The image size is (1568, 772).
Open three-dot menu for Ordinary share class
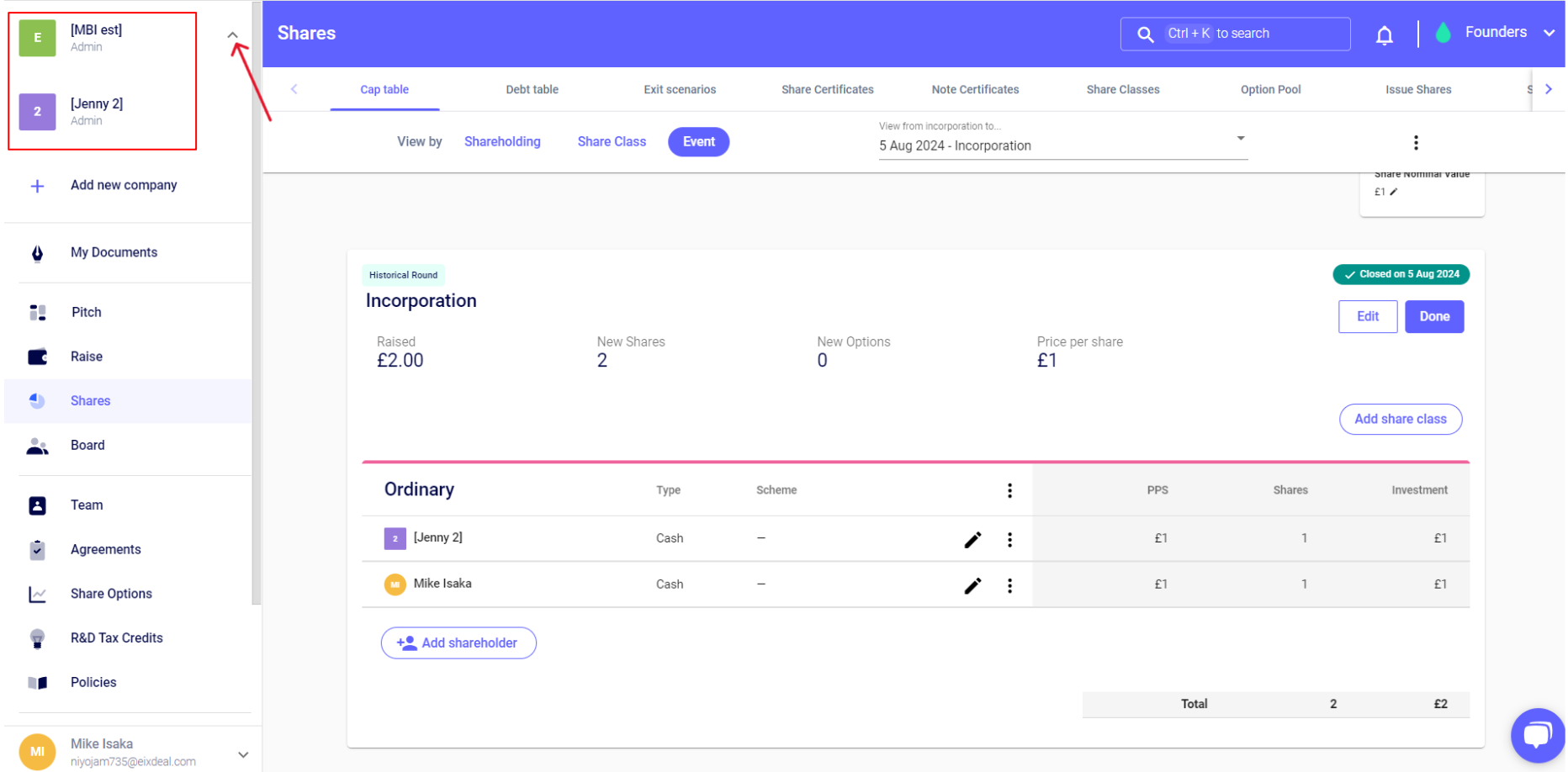click(x=1009, y=491)
